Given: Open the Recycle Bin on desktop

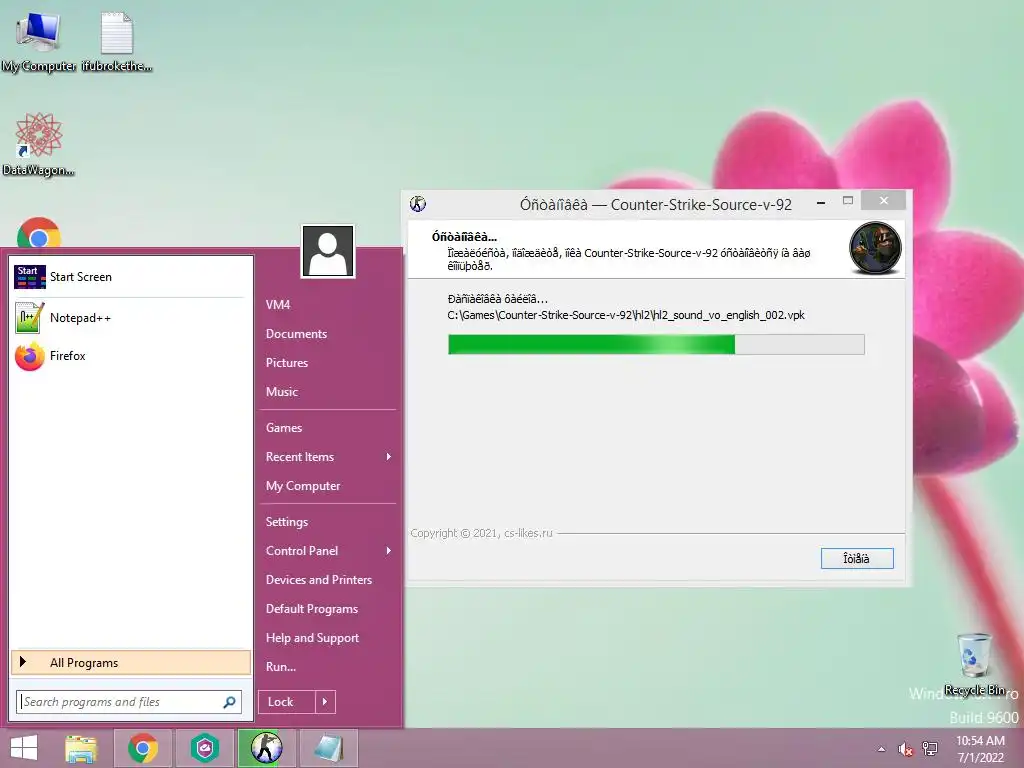Looking at the screenshot, I should (x=974, y=664).
